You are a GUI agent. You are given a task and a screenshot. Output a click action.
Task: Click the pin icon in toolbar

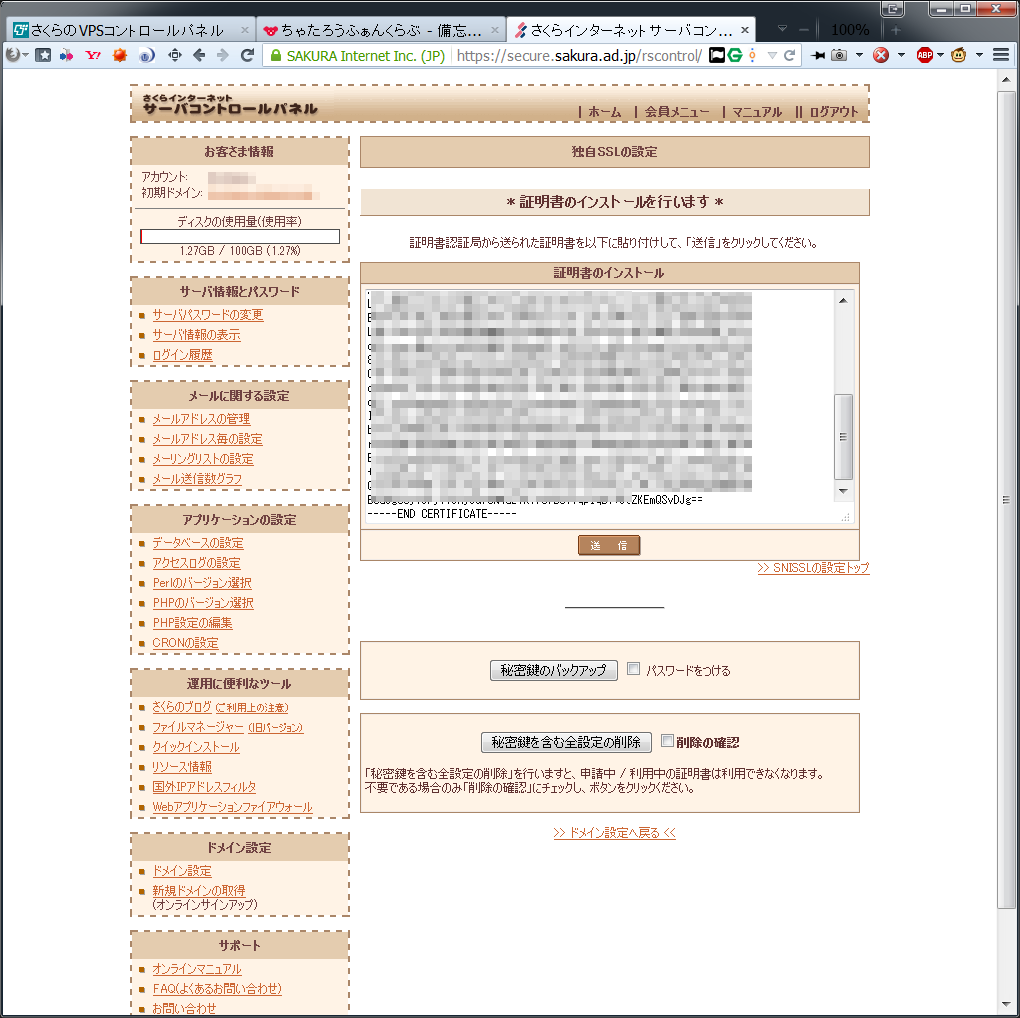coord(818,55)
